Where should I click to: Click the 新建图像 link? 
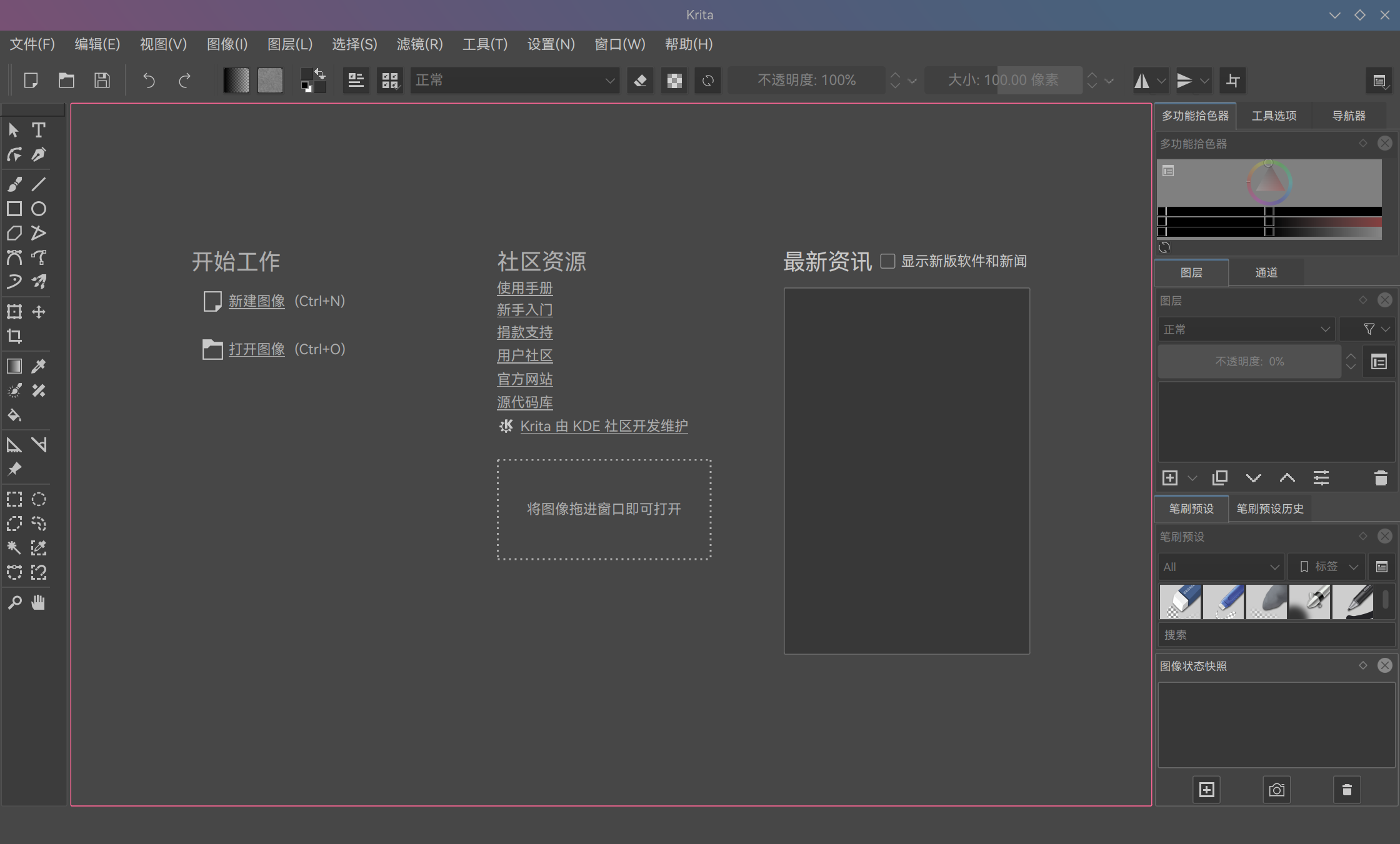256,301
